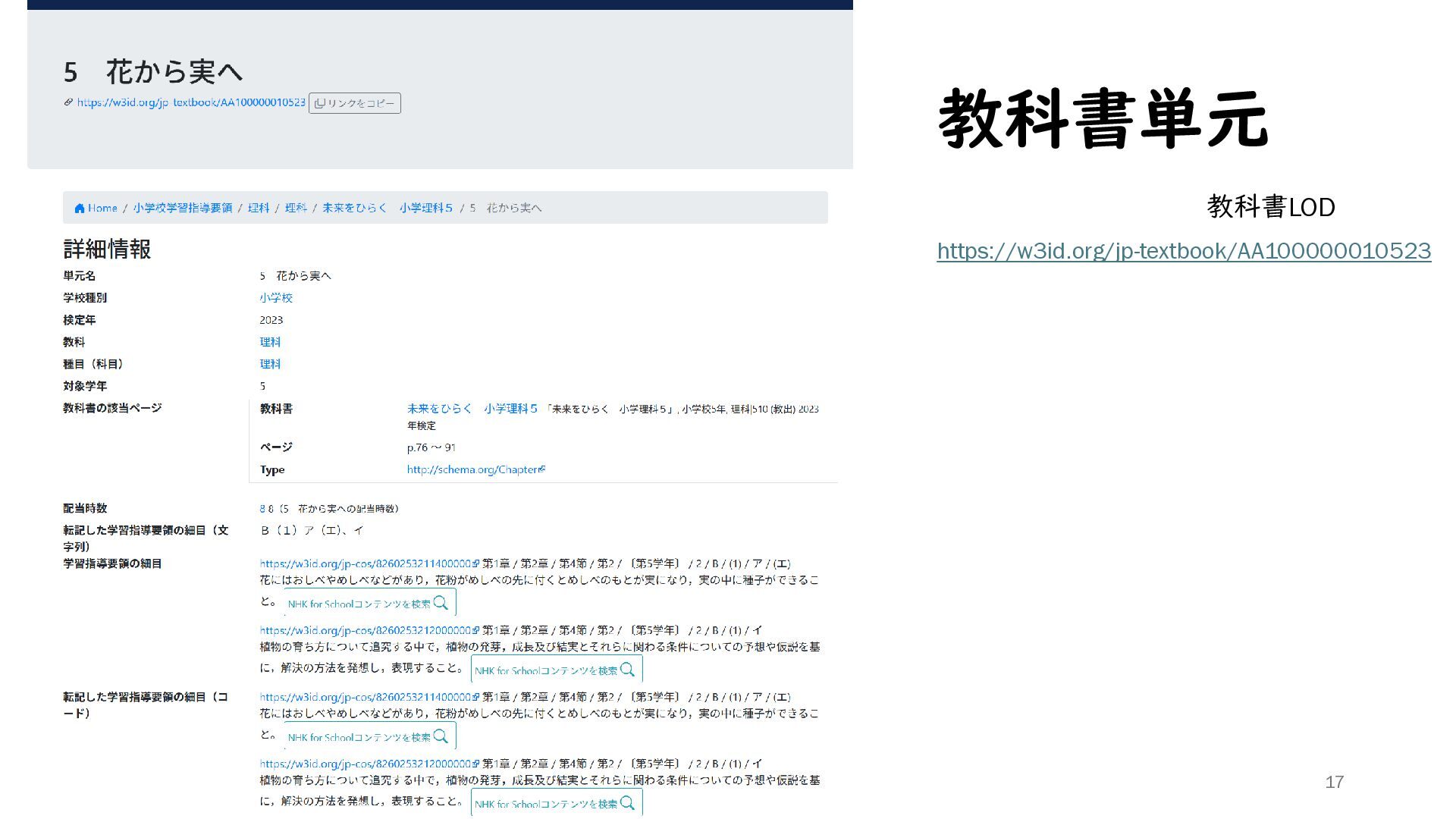Open 未来をひらく 小学理科5 breadcrumb link
The width and height of the screenshot is (1456, 819).
click(x=387, y=208)
